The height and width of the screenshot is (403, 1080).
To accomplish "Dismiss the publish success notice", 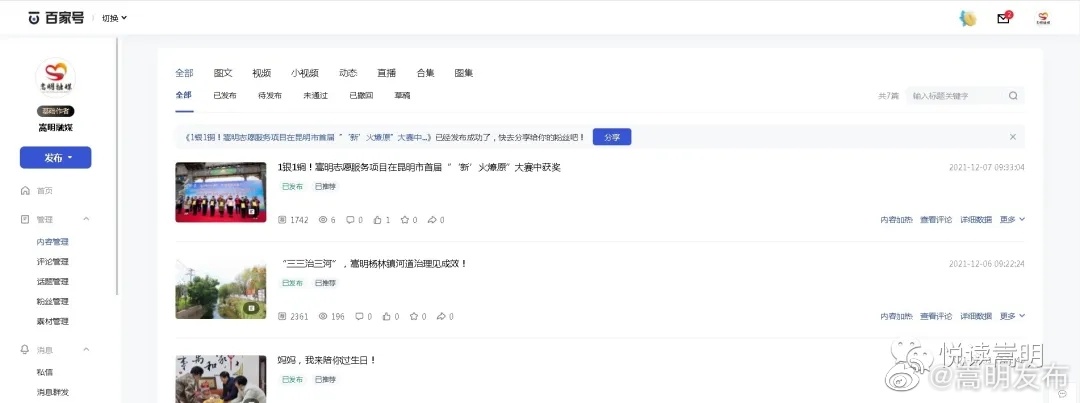I will click(x=1013, y=137).
